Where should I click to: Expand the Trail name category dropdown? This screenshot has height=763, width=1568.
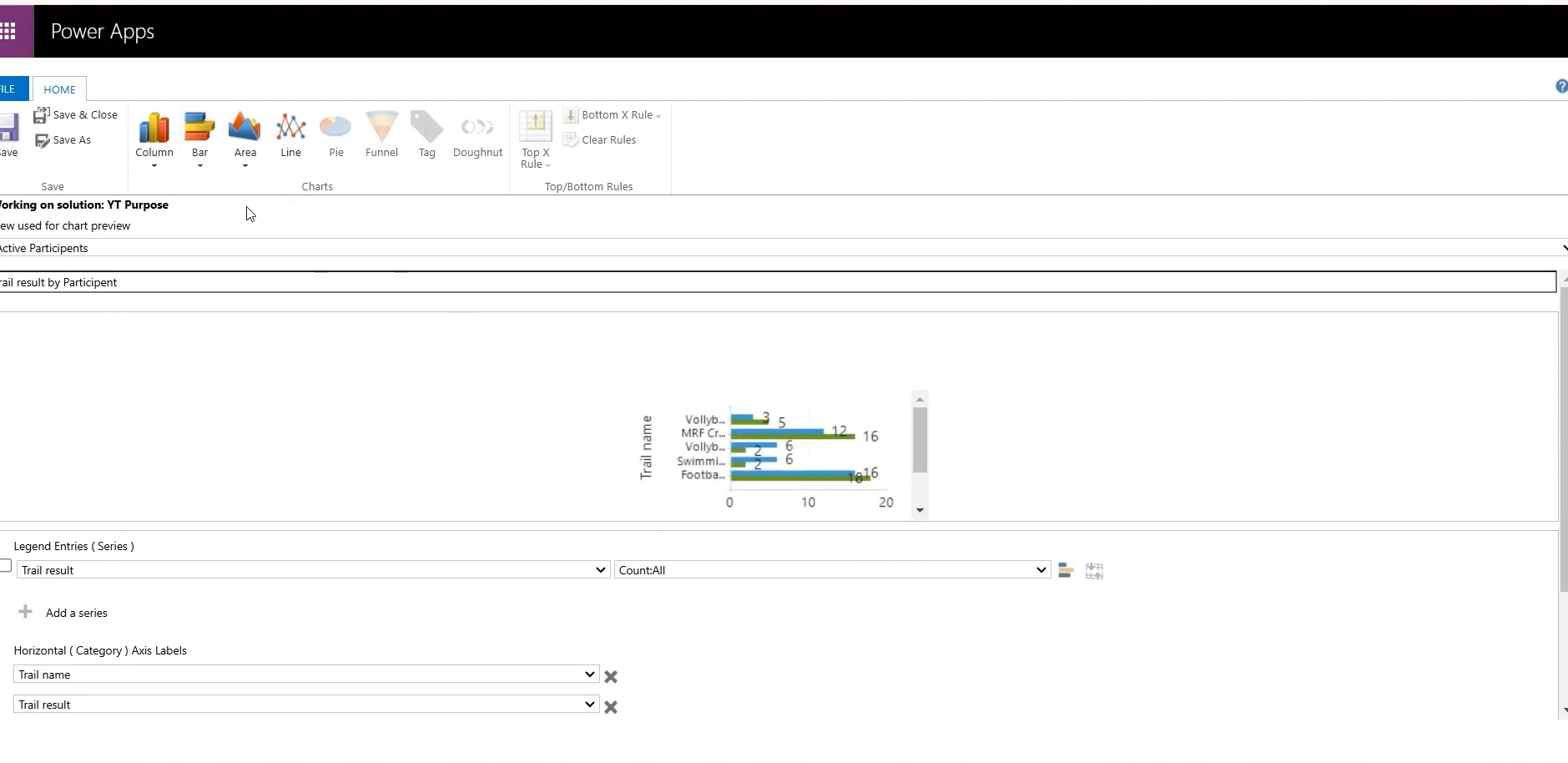pos(306,675)
